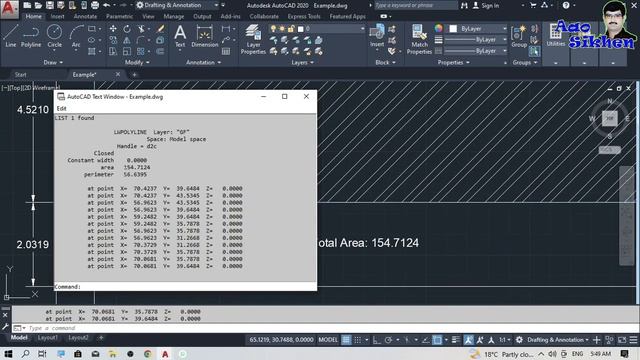Click the Top face on the ViewCube
This screenshot has width=640, height=360.
[609, 118]
